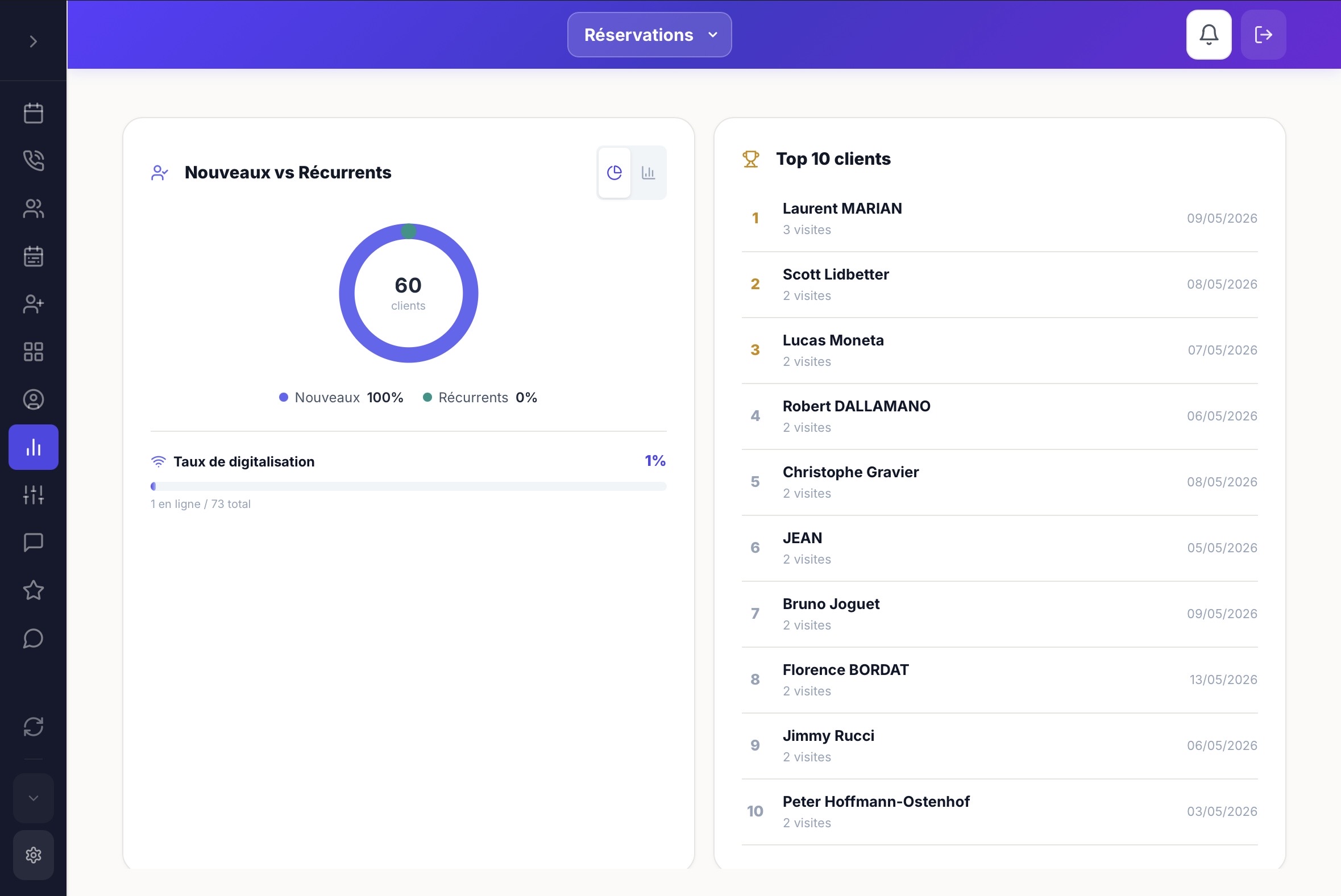Open the round chat bubble icon

pyautogui.click(x=33, y=638)
